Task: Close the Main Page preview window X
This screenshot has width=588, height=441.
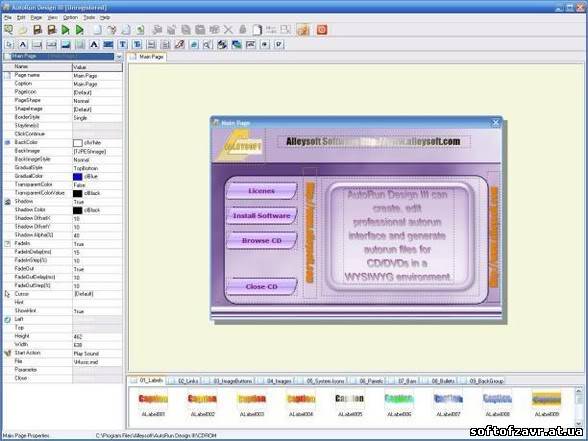Action: pos(495,123)
